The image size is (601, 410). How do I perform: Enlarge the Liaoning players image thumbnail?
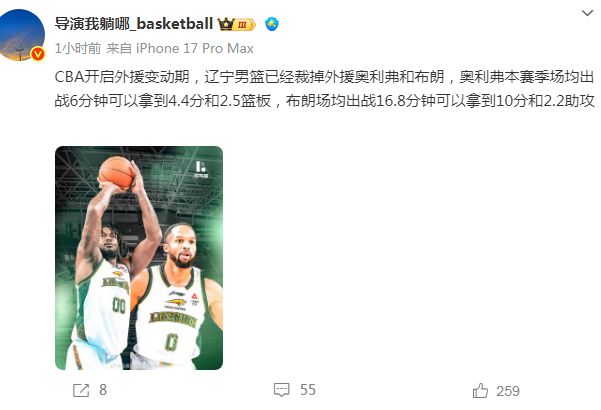point(139,258)
